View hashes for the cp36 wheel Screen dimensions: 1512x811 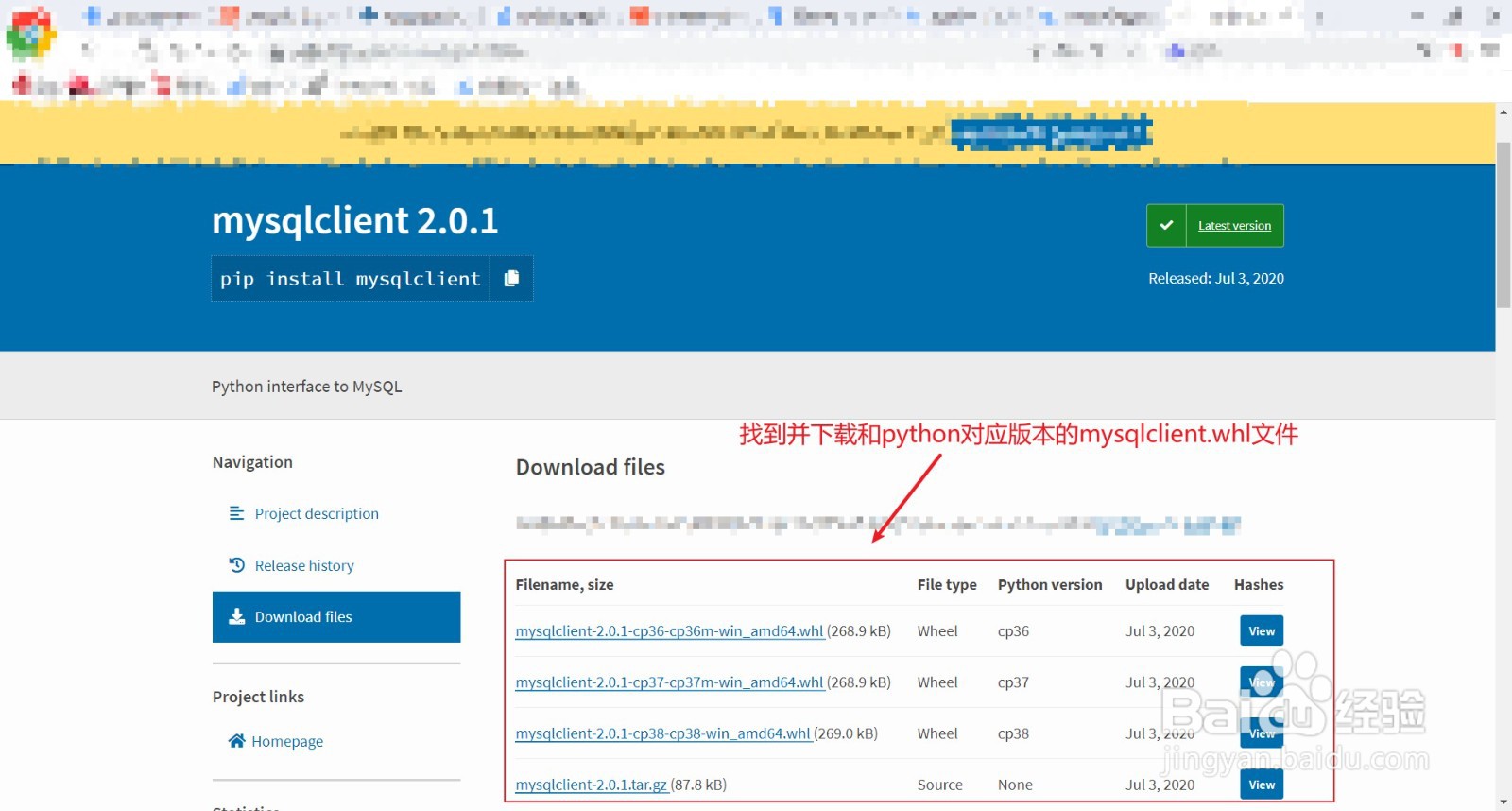click(x=1262, y=630)
